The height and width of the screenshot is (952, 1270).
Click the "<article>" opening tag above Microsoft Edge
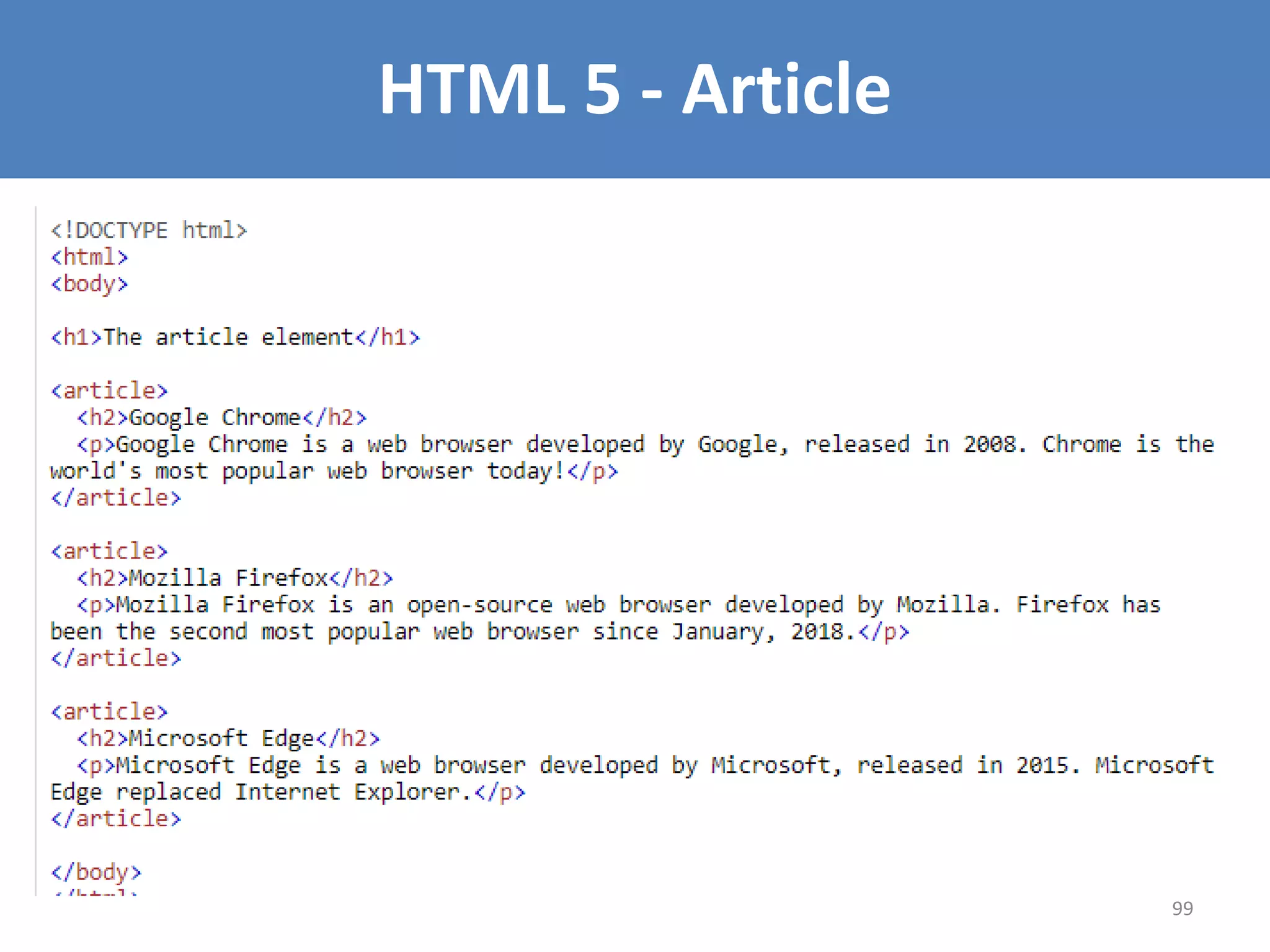tap(109, 712)
